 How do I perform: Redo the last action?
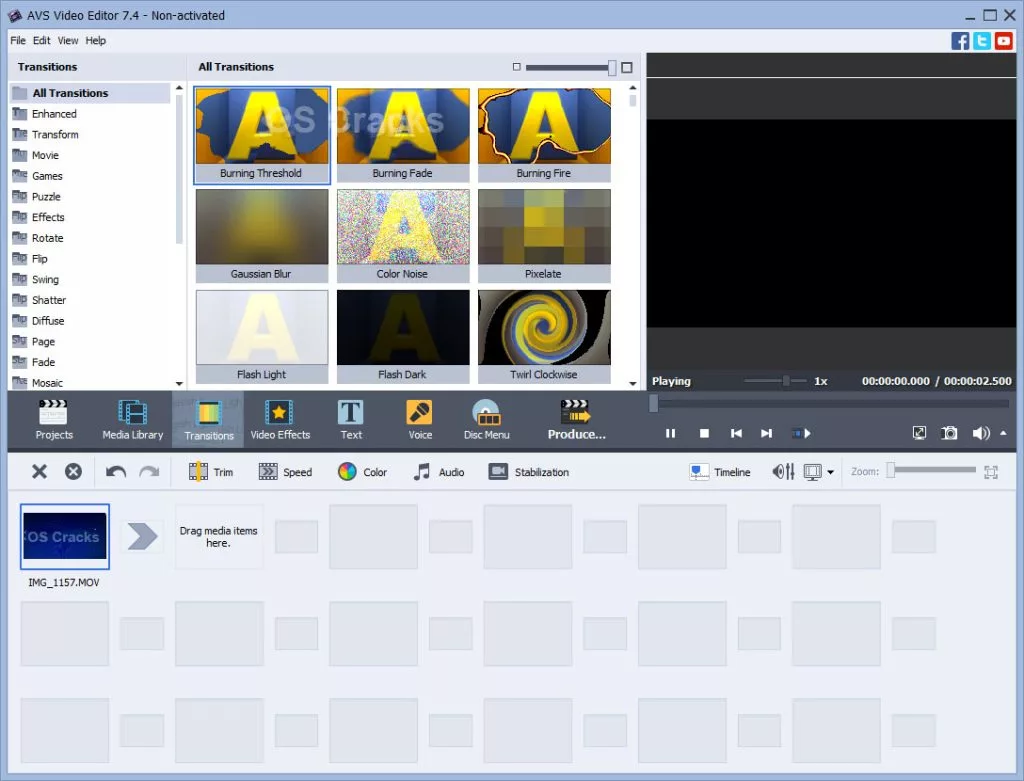150,471
